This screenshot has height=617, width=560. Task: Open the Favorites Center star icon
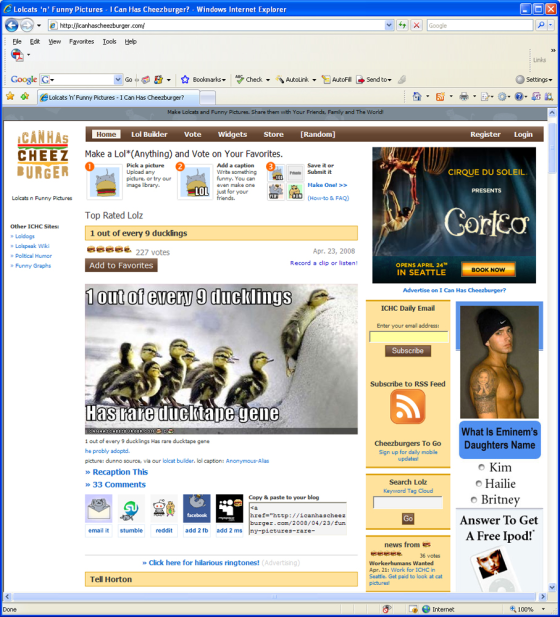(10, 96)
